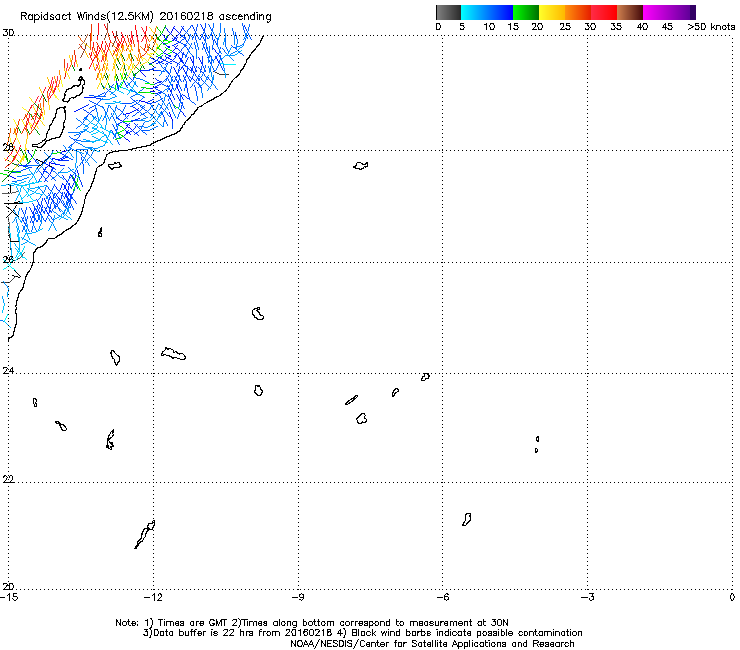The height and width of the screenshot is (650, 740).
Task: Click the '40' legend label
Action: [642, 27]
